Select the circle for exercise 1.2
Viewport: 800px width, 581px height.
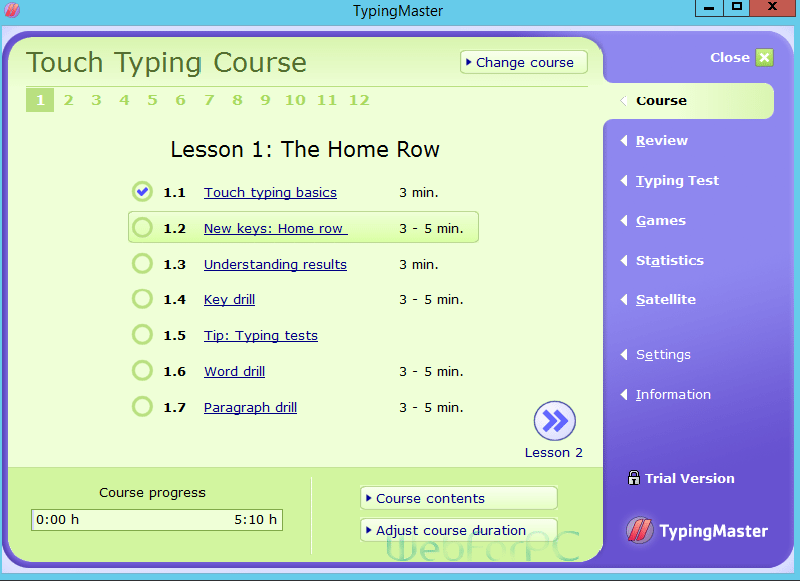(142, 228)
